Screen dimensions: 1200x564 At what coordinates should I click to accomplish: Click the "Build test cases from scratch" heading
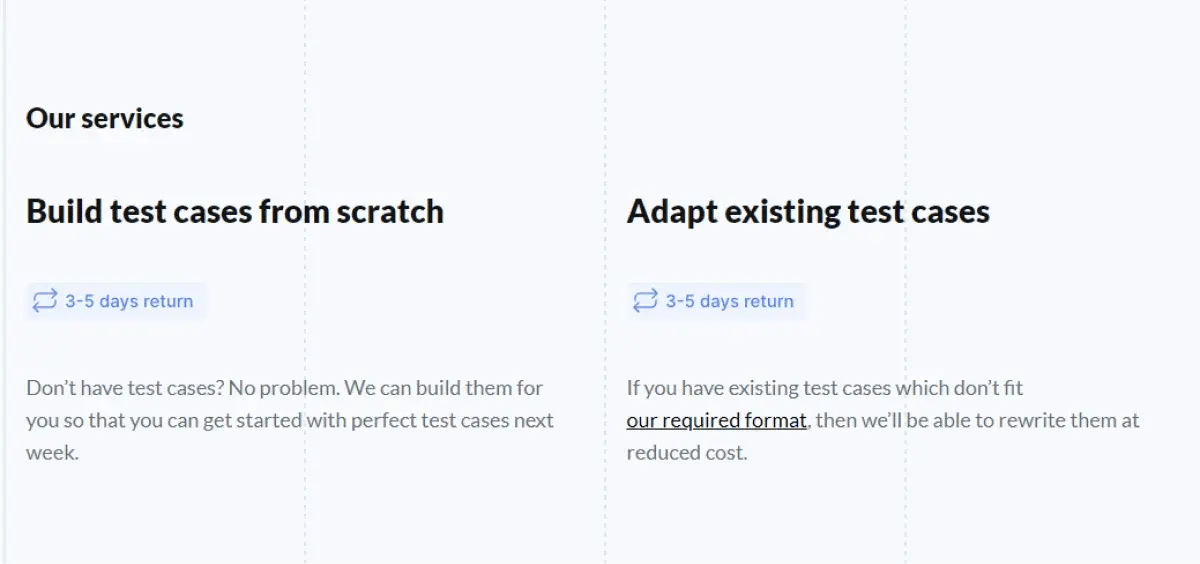pyautogui.click(x=235, y=212)
